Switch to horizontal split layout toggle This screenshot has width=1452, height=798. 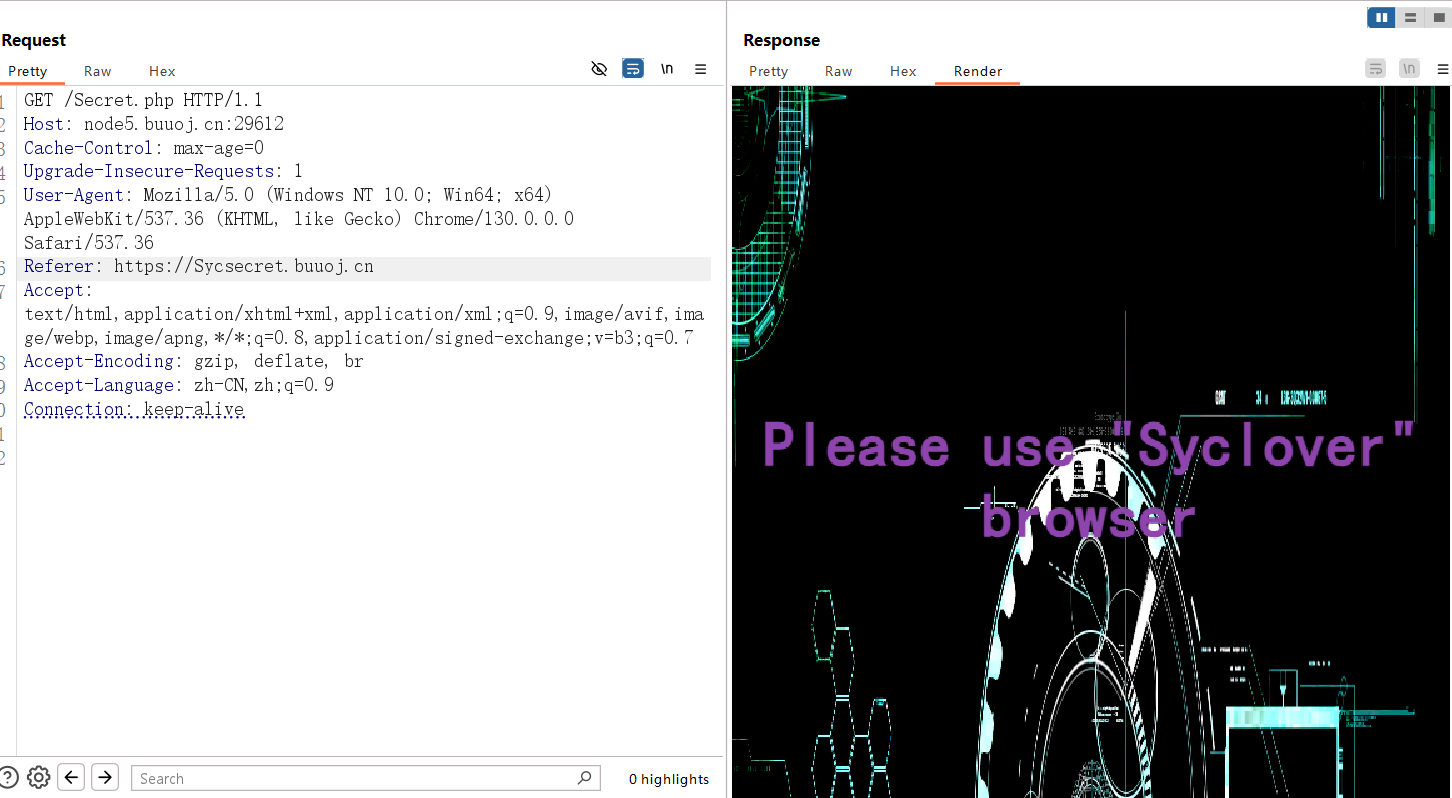coord(1409,17)
